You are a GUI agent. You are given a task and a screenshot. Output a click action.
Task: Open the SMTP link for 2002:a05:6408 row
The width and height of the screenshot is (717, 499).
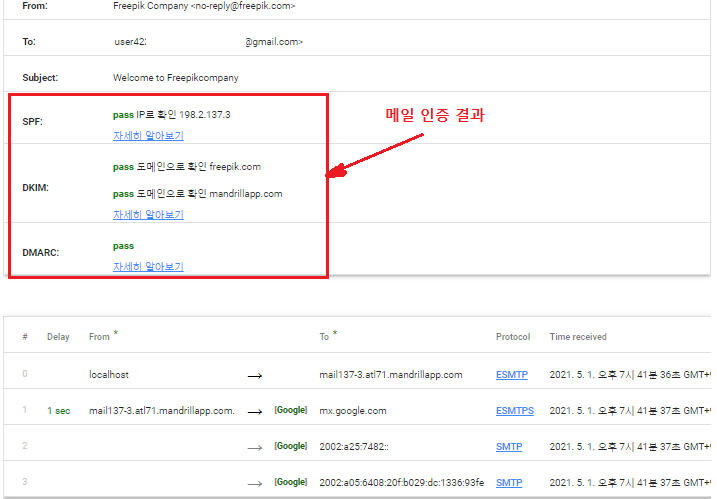pos(509,483)
